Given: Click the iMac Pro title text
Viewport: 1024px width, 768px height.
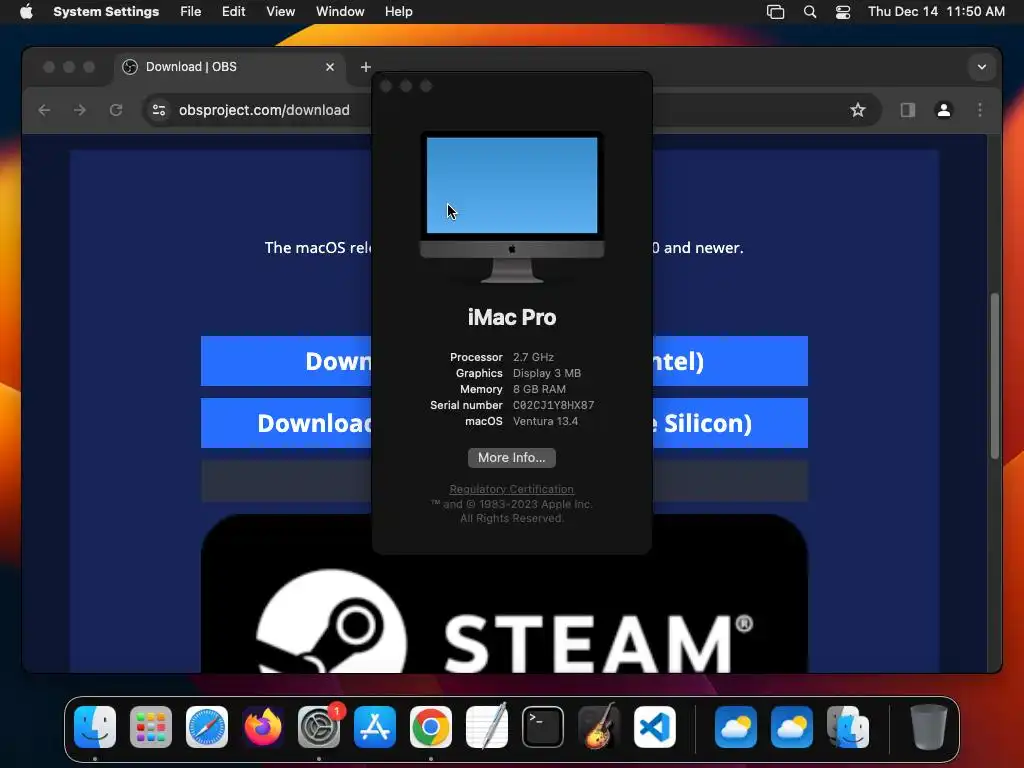Looking at the screenshot, I should coord(512,317).
